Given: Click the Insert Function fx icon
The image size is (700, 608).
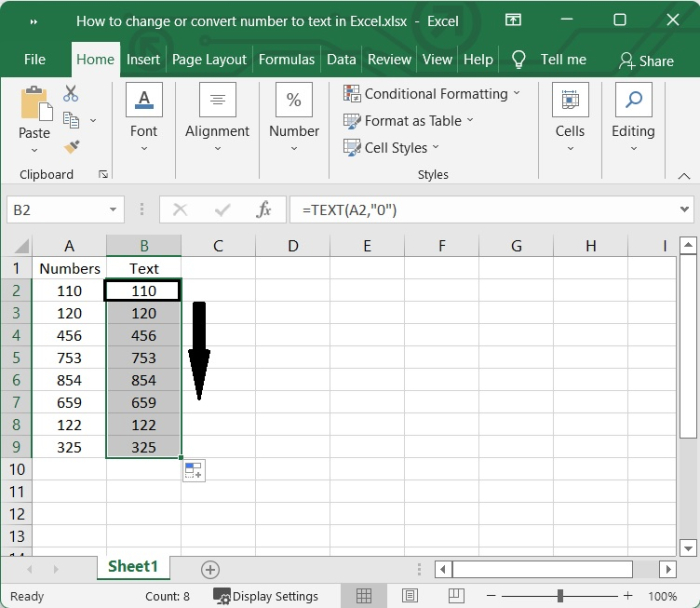Looking at the screenshot, I should point(264,210).
